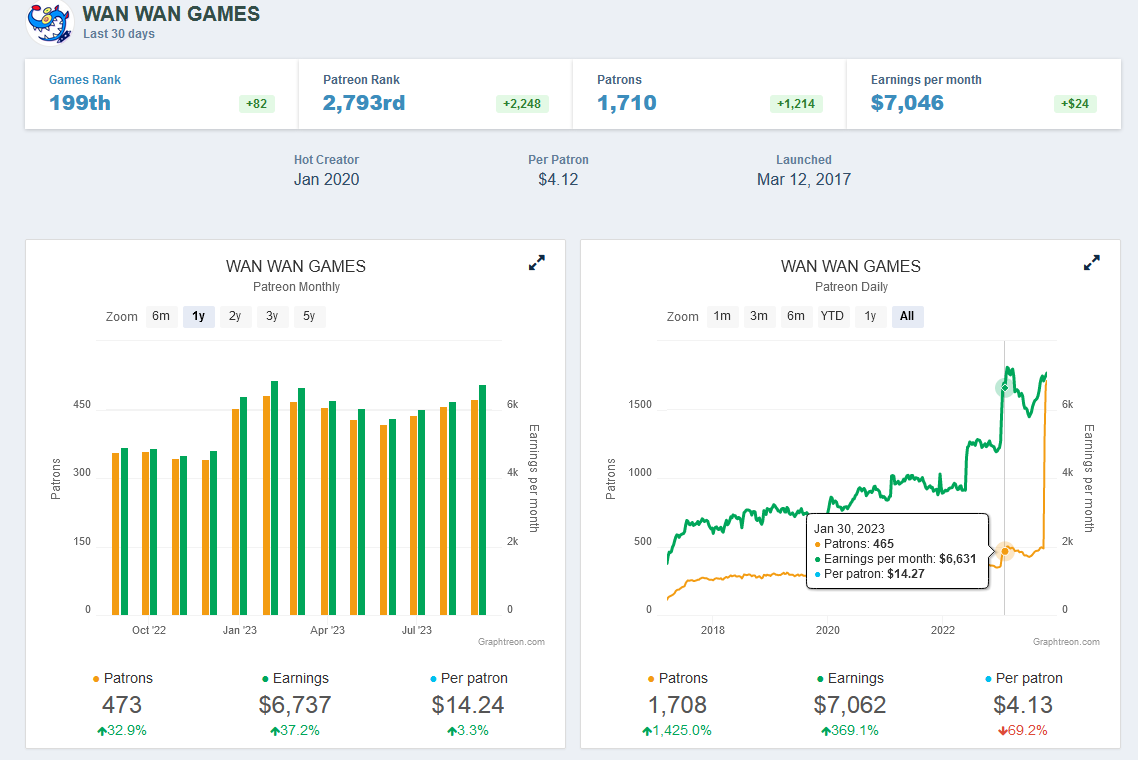Click the +2,248 rank change badge
Screen dimensions: 1138x760
[x=522, y=104]
